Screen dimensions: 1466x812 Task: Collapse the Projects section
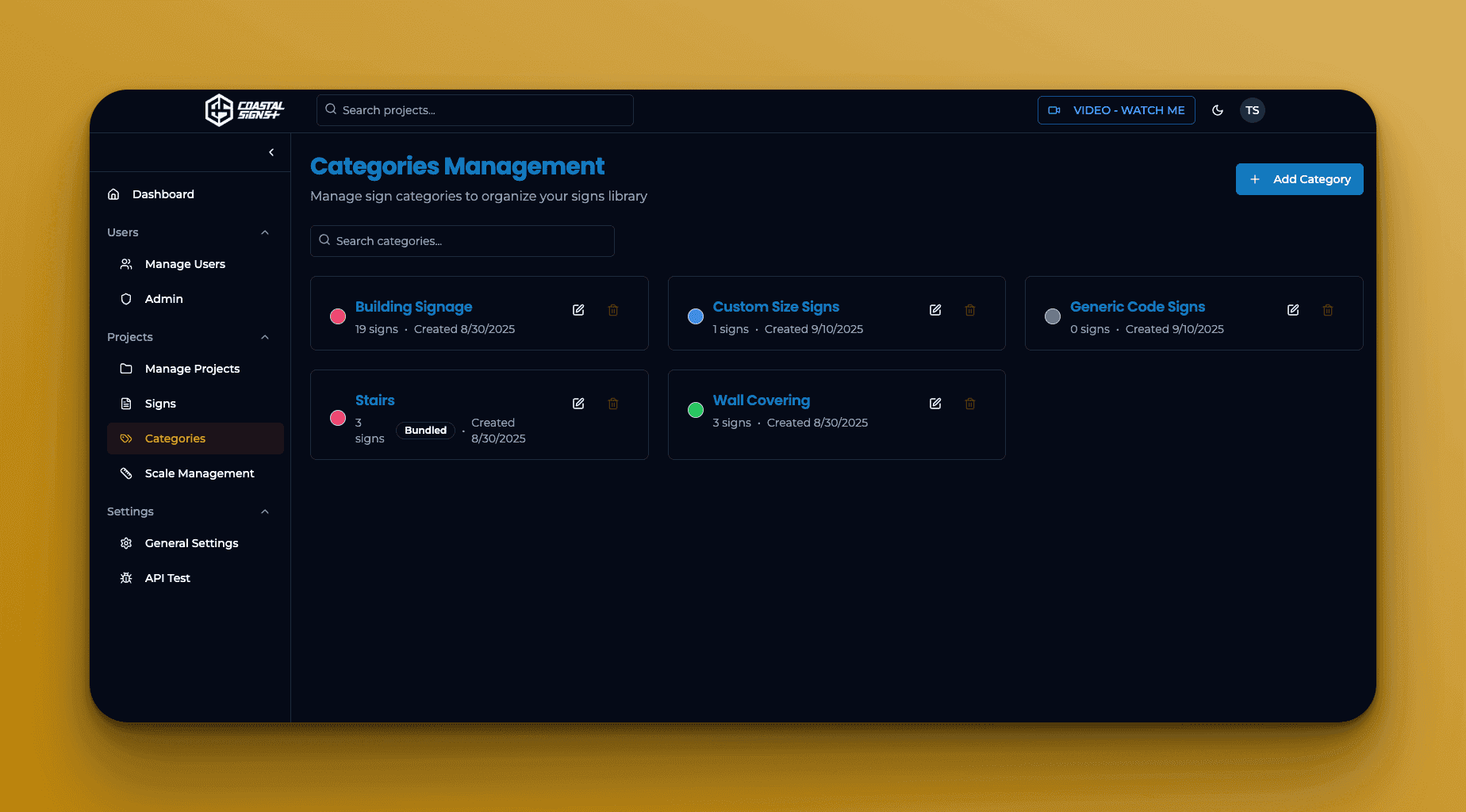265,337
